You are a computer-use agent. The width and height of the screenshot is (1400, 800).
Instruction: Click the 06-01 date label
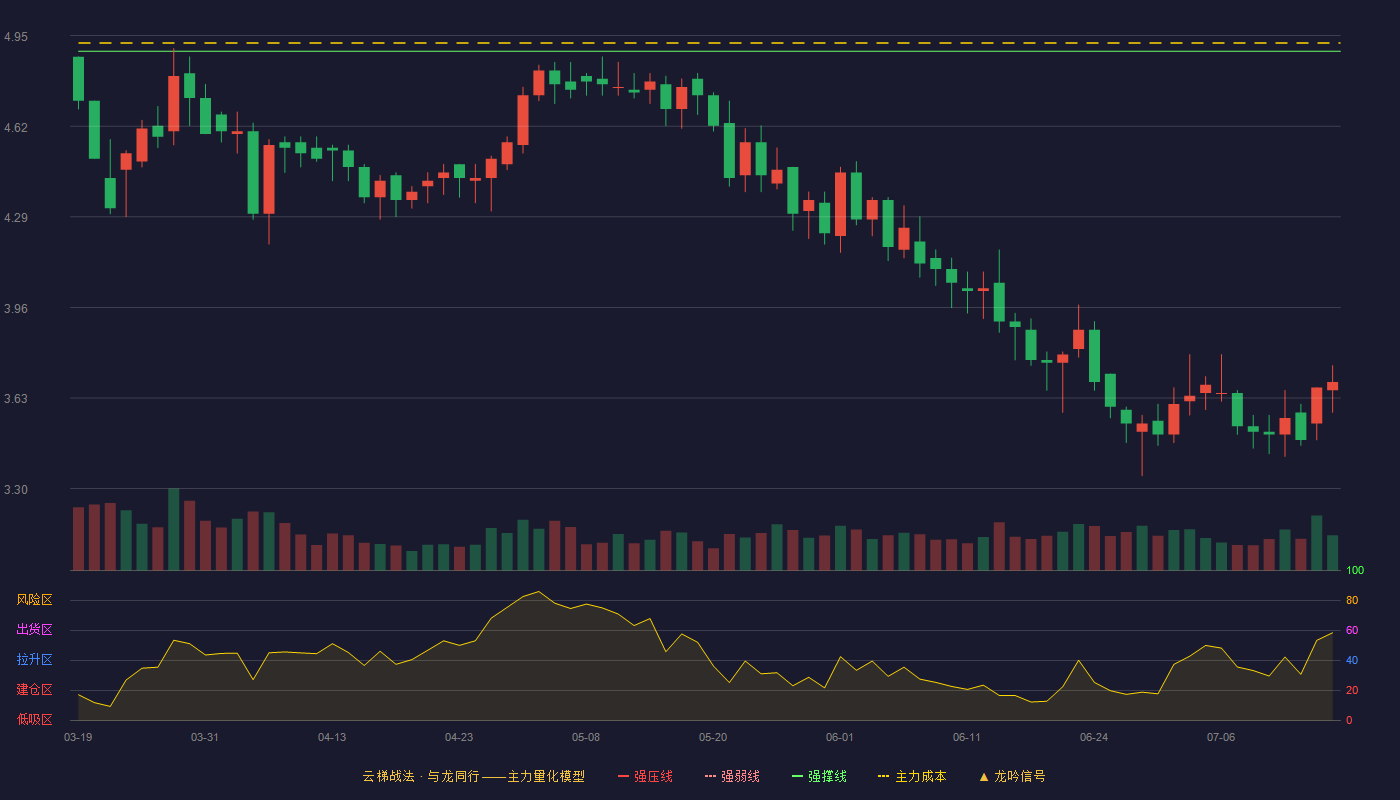pos(840,737)
